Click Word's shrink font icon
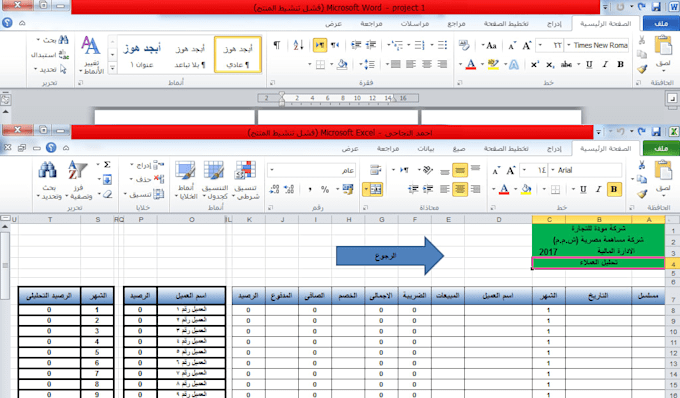 coord(512,46)
